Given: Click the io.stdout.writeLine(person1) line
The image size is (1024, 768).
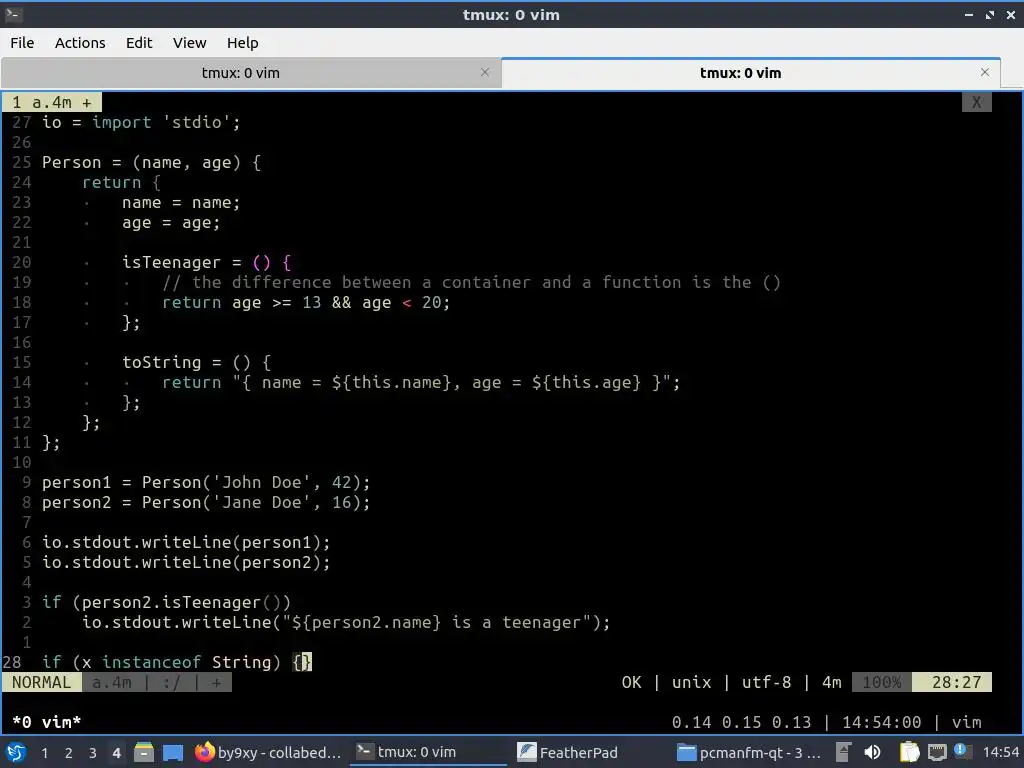Looking at the screenshot, I should click(186, 543).
